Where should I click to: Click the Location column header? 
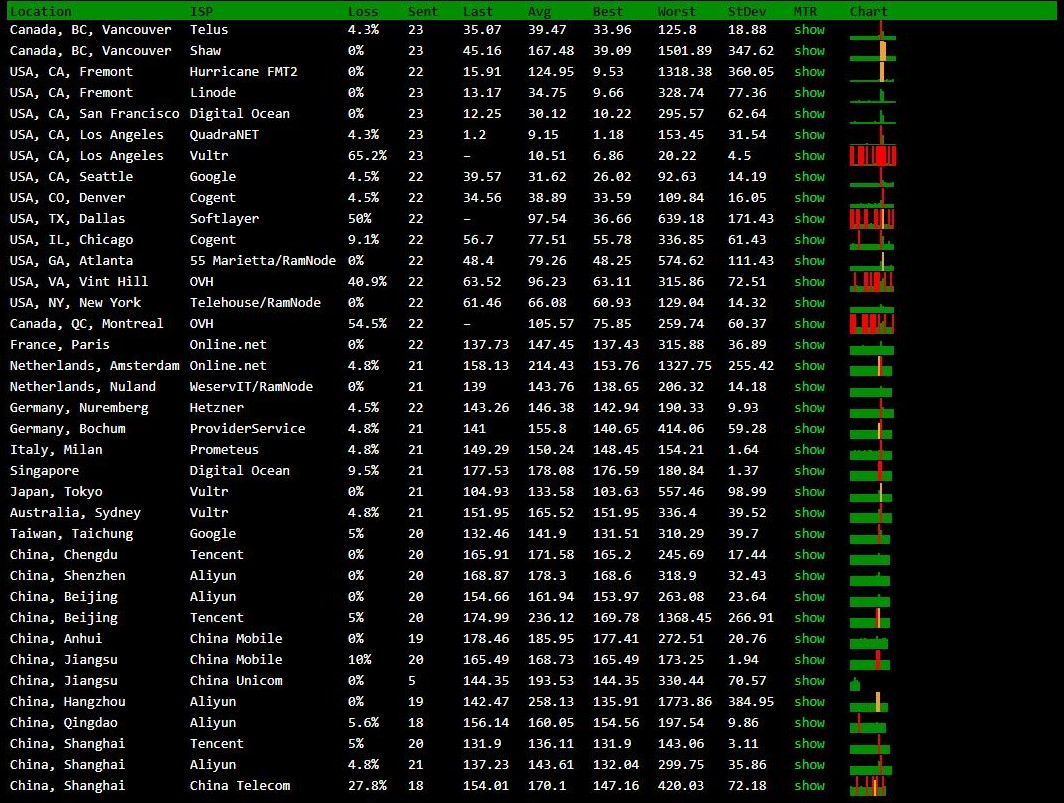coord(40,12)
